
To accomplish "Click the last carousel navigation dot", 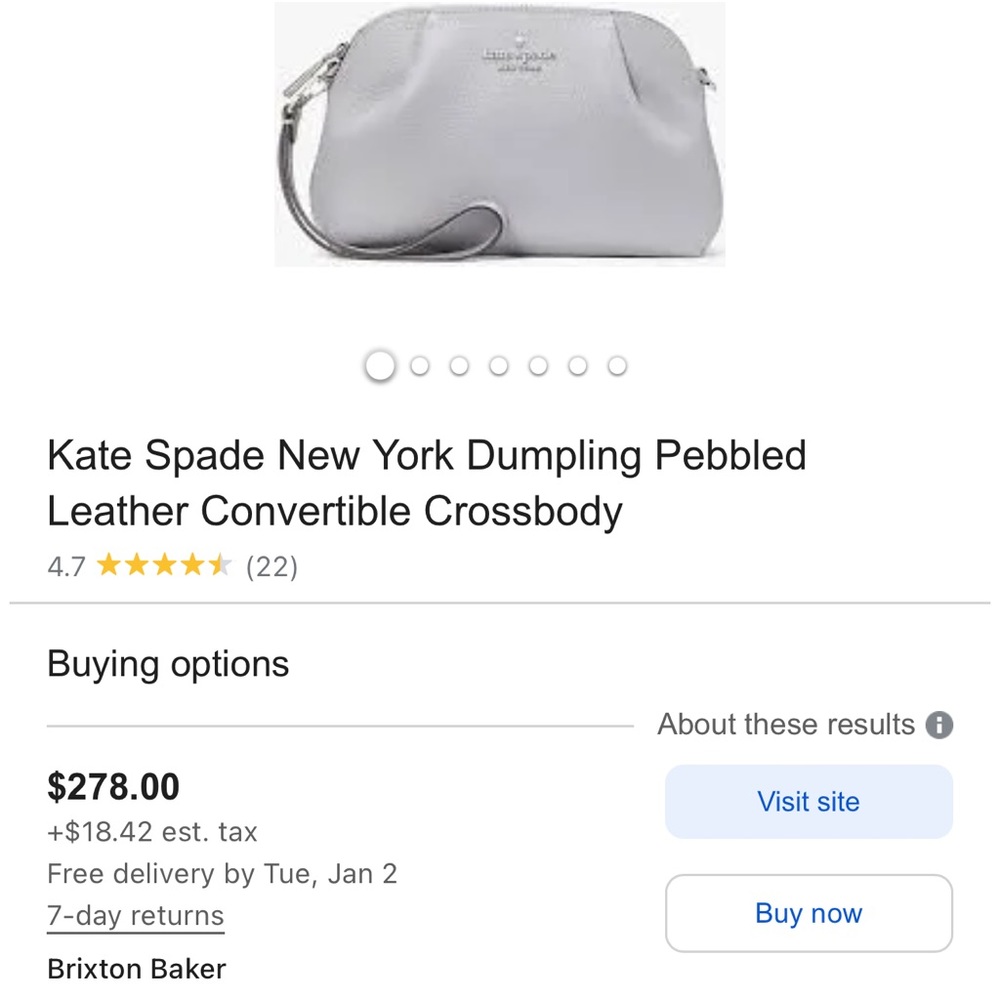I will [x=617, y=365].
